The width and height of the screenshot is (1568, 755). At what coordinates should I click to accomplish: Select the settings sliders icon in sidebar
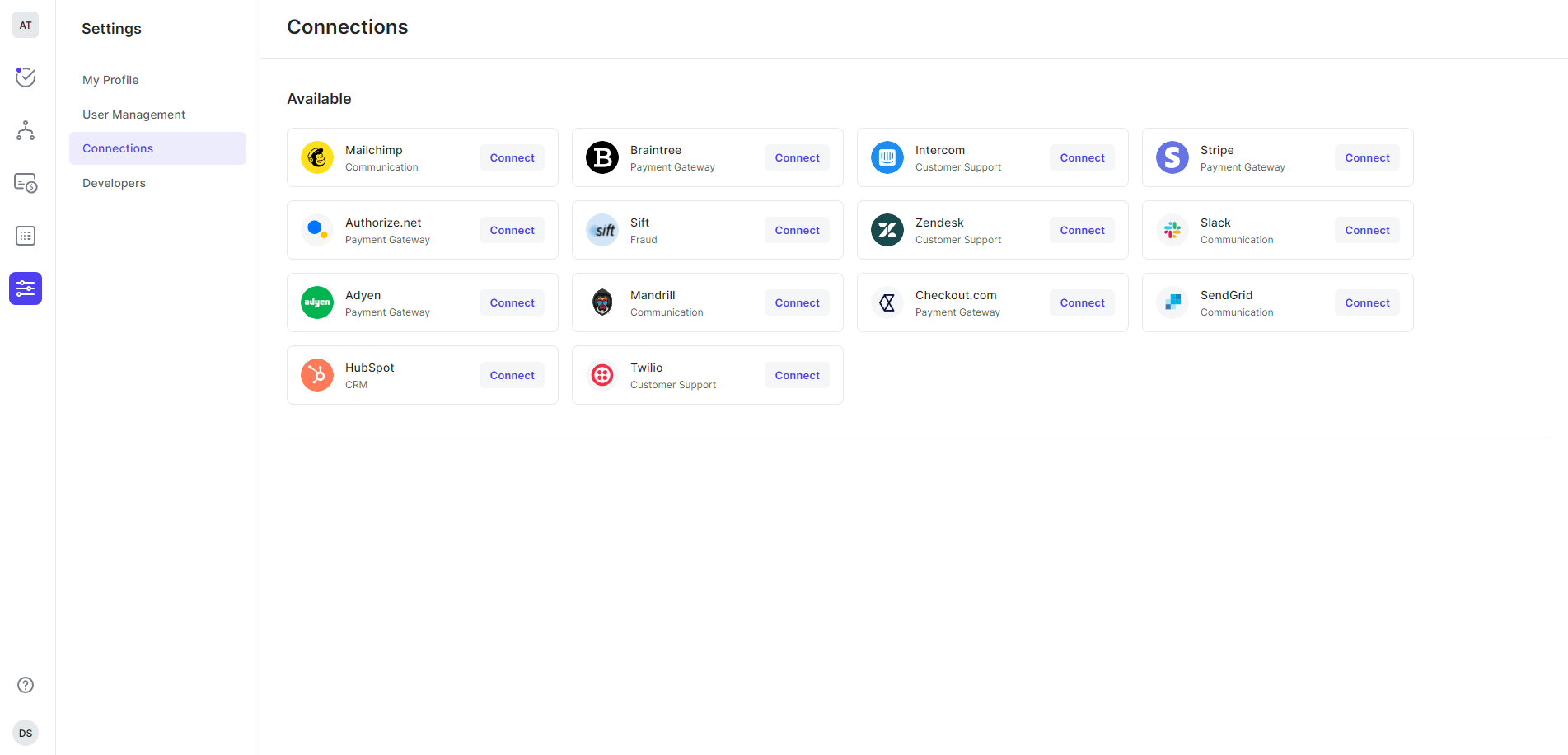[x=26, y=288]
